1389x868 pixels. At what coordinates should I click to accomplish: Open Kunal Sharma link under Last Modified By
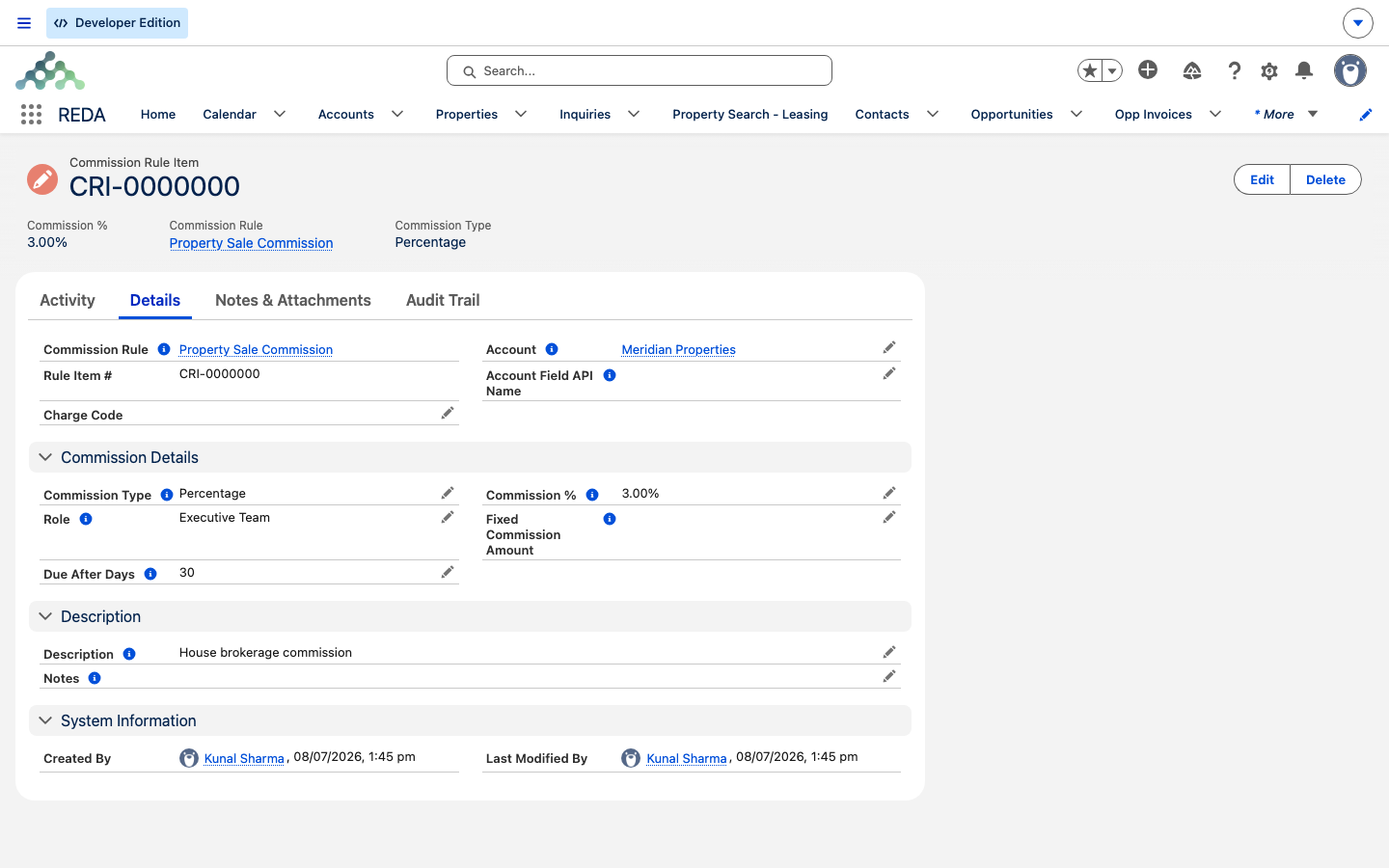686,758
